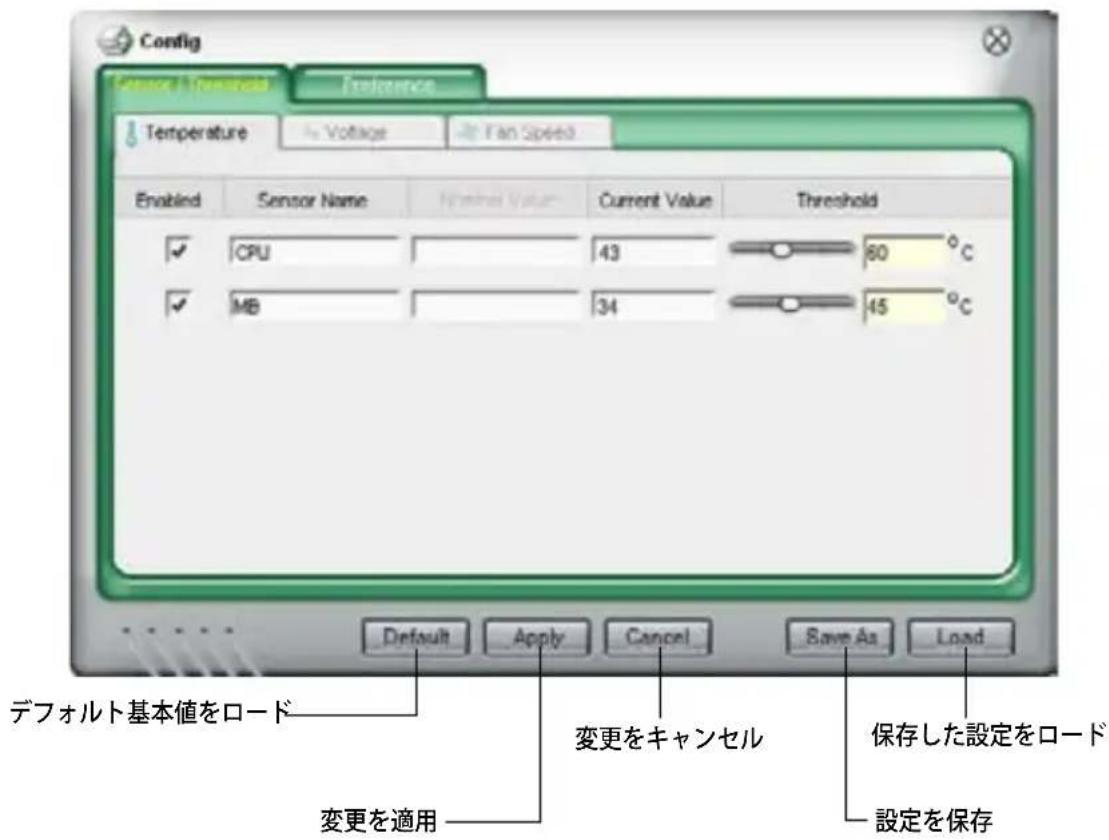Screen dimensions: 1109x840
Task: Adjust the CPU threshold slider
Action: 782,249
